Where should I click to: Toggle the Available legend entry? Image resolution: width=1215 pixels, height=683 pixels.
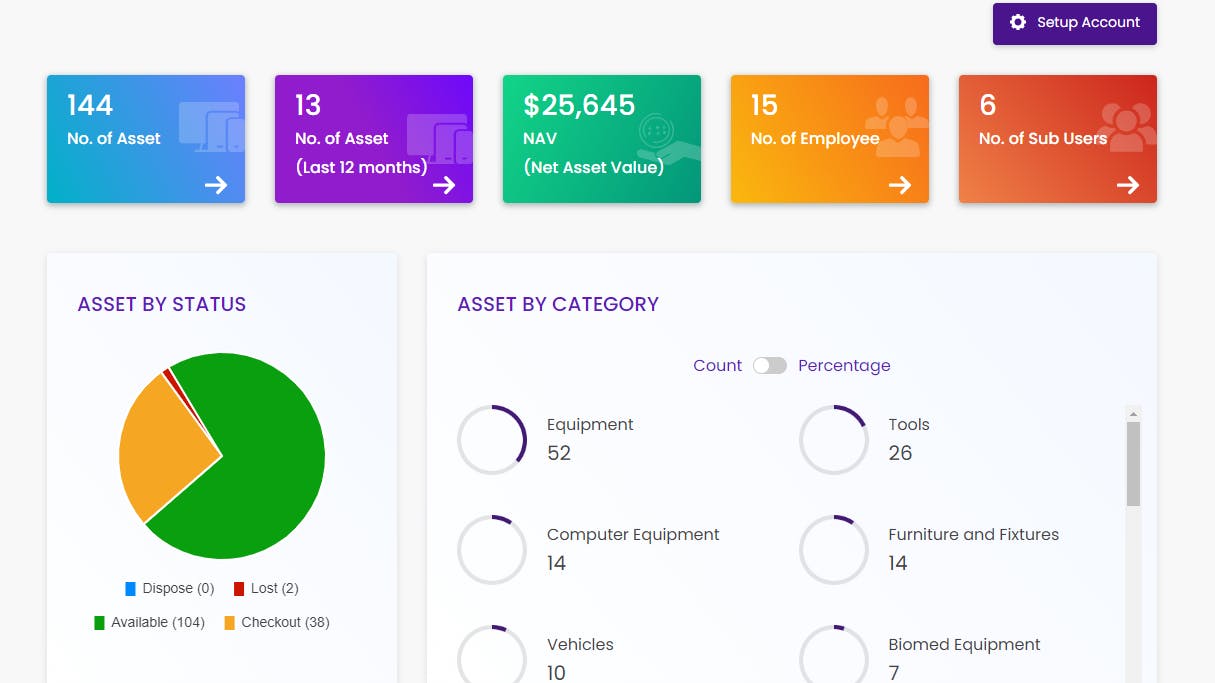149,623
